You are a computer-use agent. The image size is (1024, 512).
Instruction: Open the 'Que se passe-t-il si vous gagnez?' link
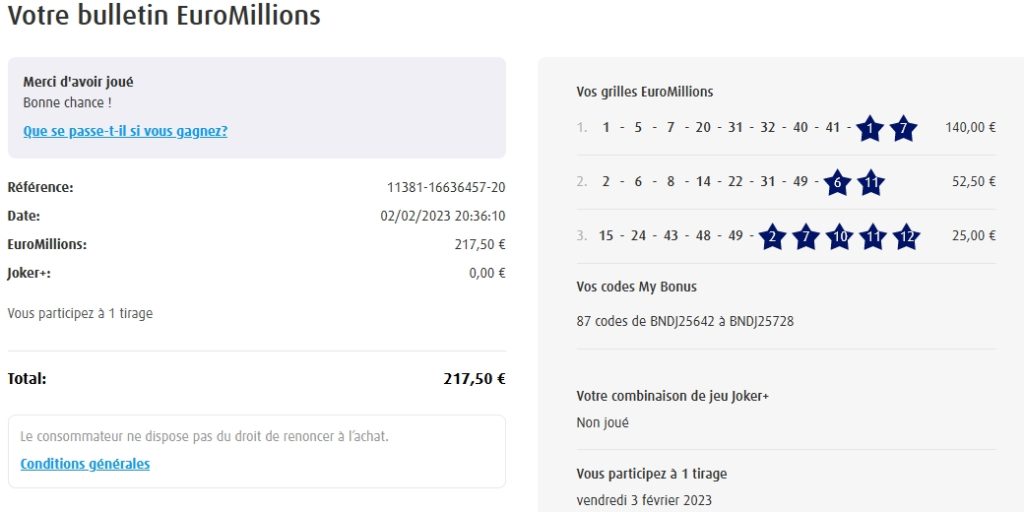[x=125, y=131]
